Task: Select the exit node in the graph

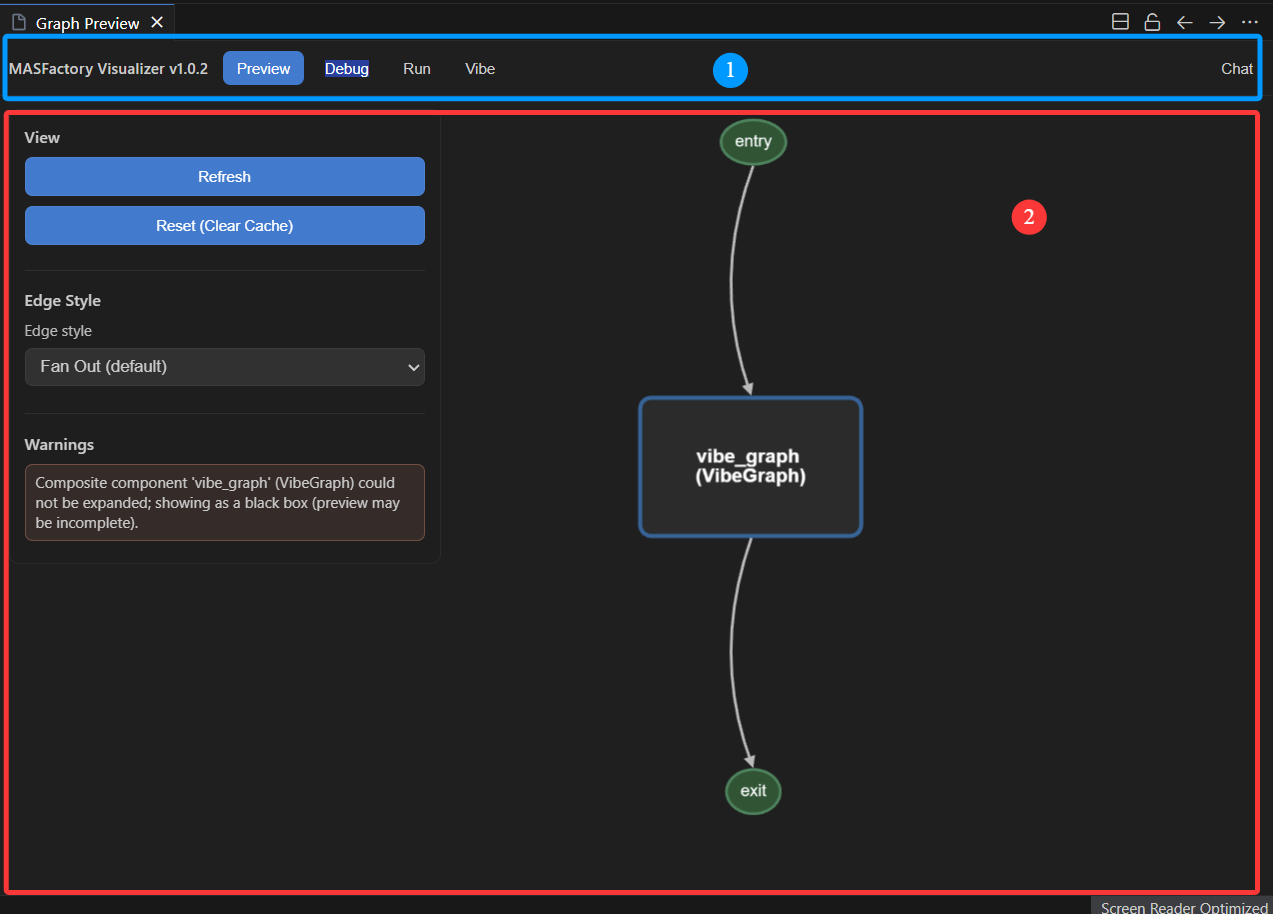Action: [x=753, y=791]
